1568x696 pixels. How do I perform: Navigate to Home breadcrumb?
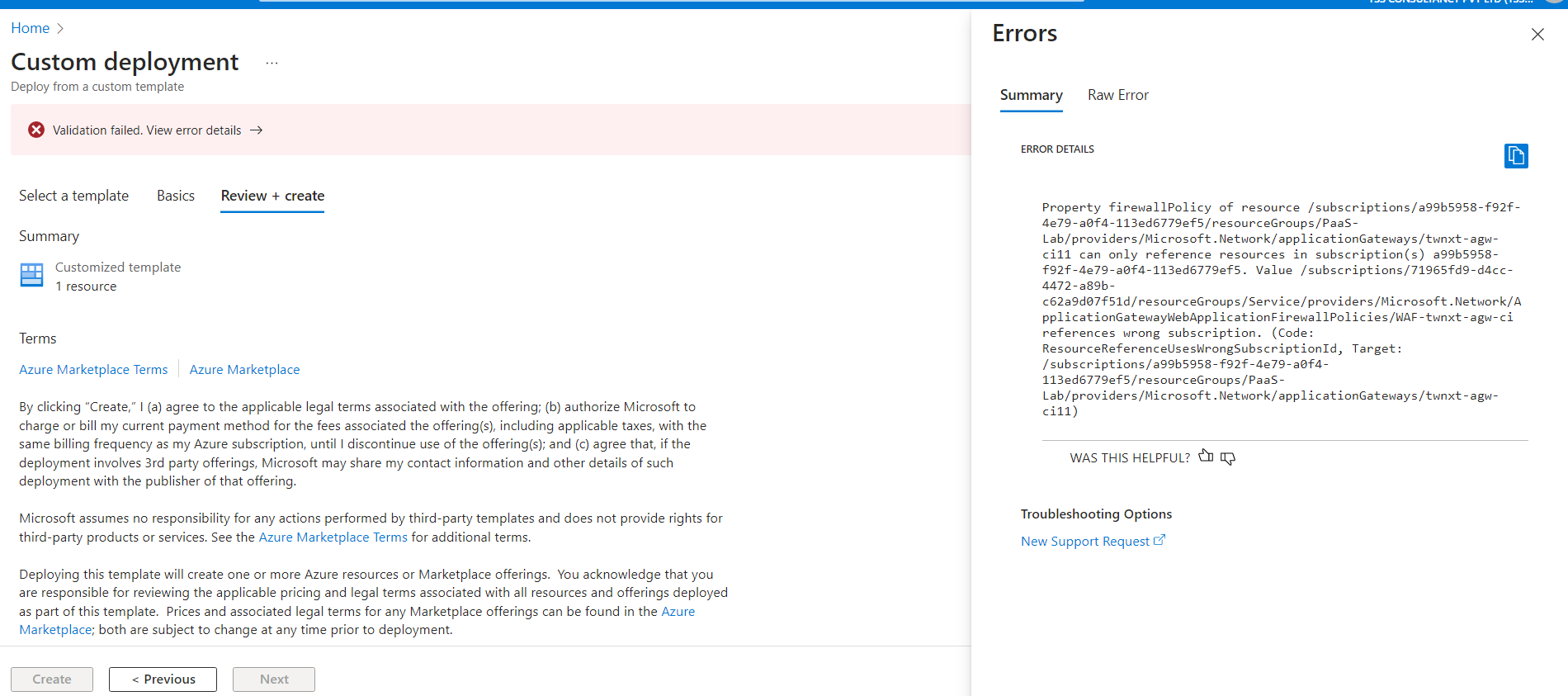(x=30, y=28)
